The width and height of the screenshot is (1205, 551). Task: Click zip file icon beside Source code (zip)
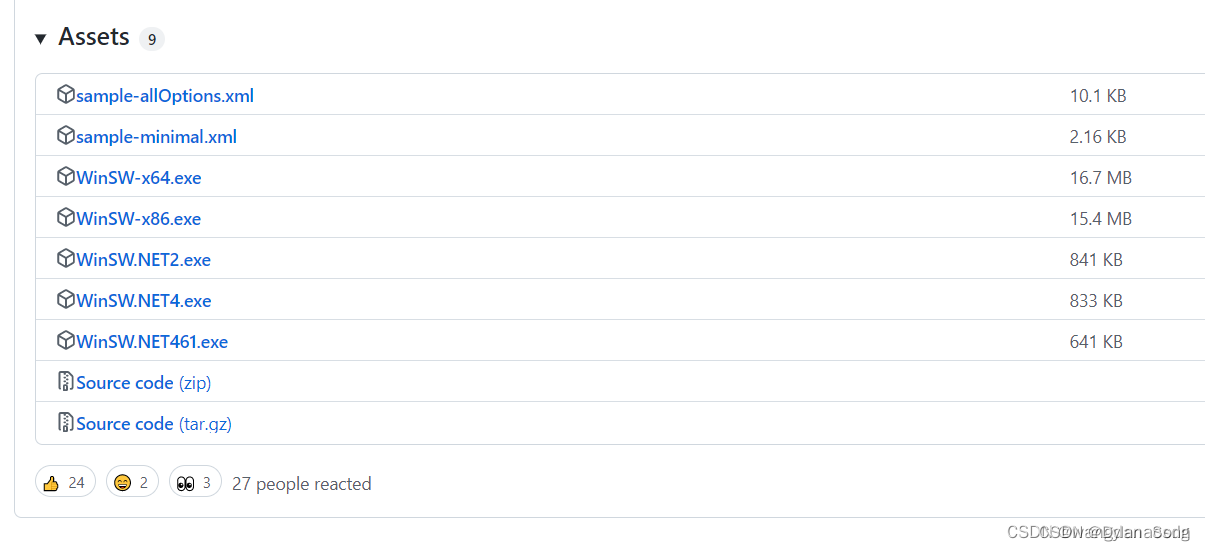point(66,382)
